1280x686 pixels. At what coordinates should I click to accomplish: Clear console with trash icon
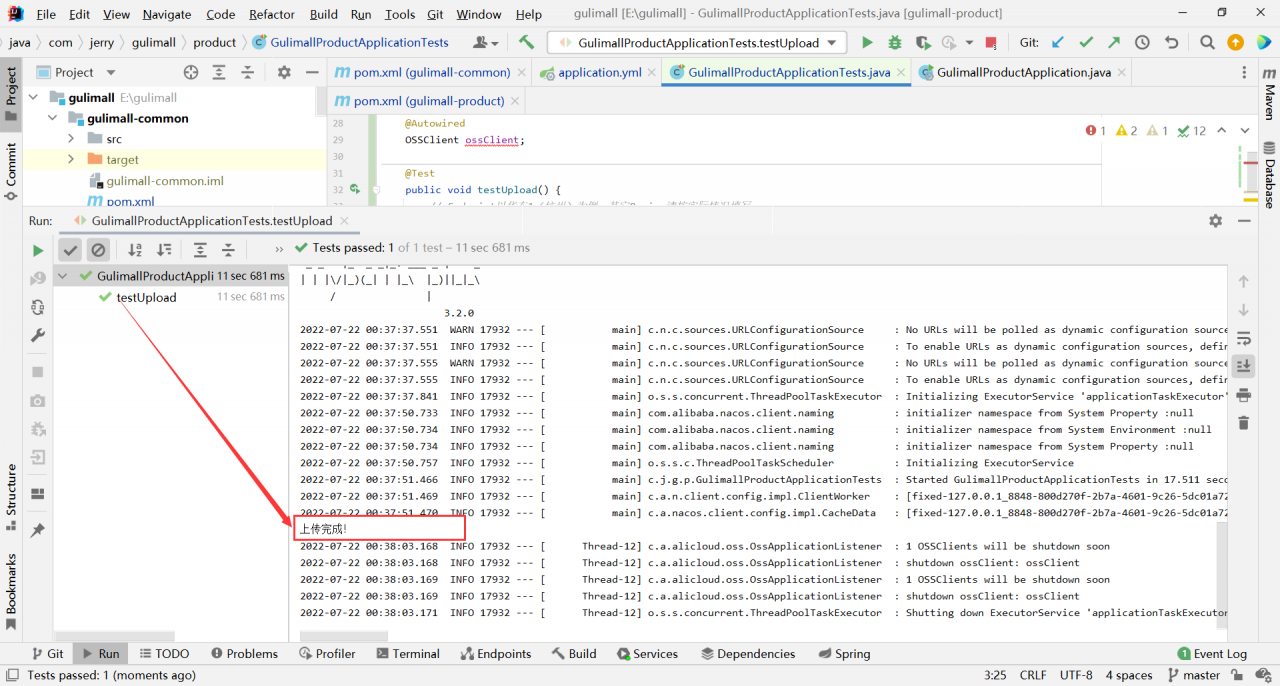(x=1243, y=423)
